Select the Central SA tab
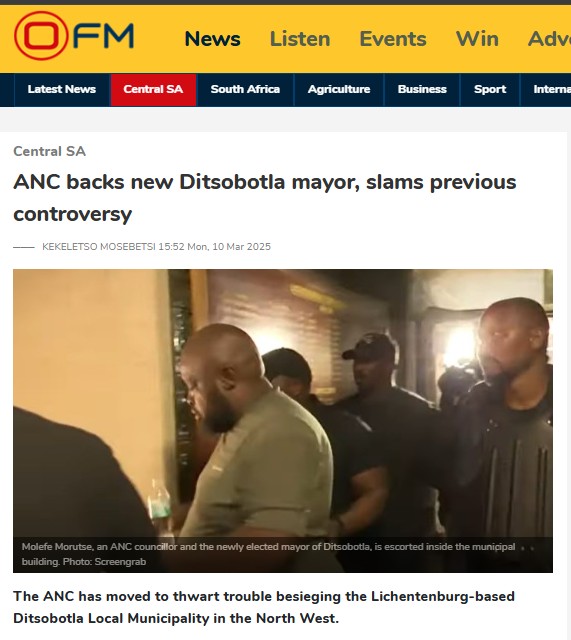The width and height of the screenshot is (571, 640). (153, 89)
